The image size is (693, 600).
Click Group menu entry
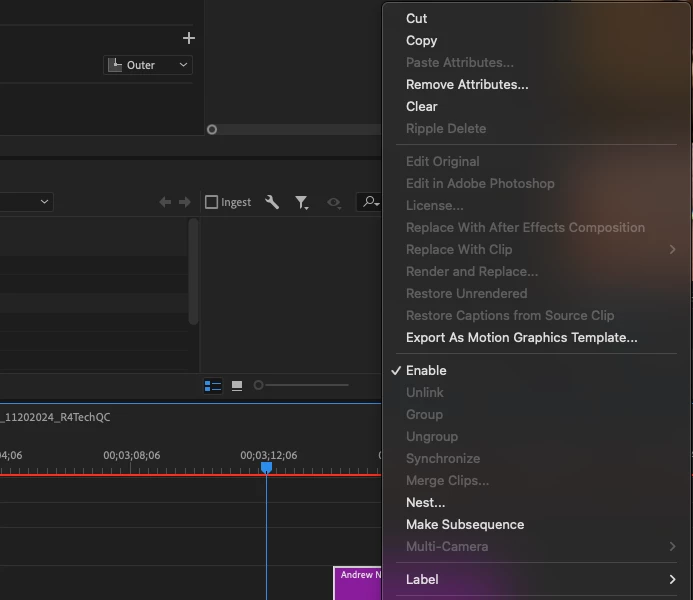[x=424, y=414]
